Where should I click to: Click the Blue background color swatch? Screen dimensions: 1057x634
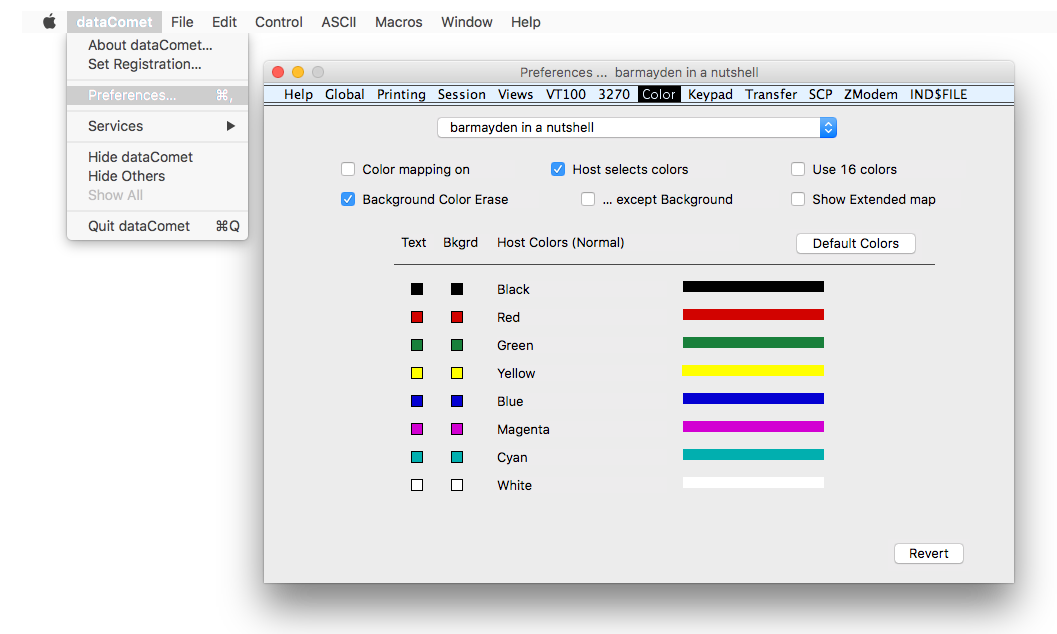click(457, 401)
